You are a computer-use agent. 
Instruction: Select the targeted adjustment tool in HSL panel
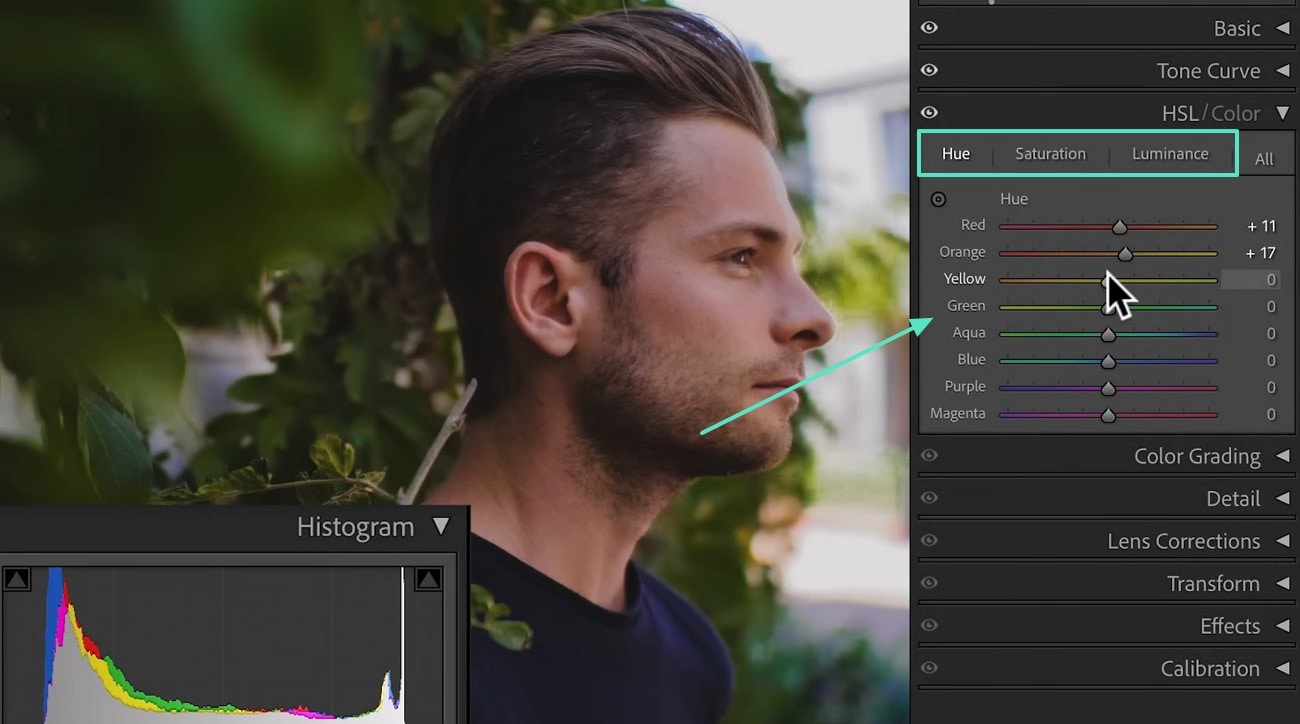tap(938, 199)
